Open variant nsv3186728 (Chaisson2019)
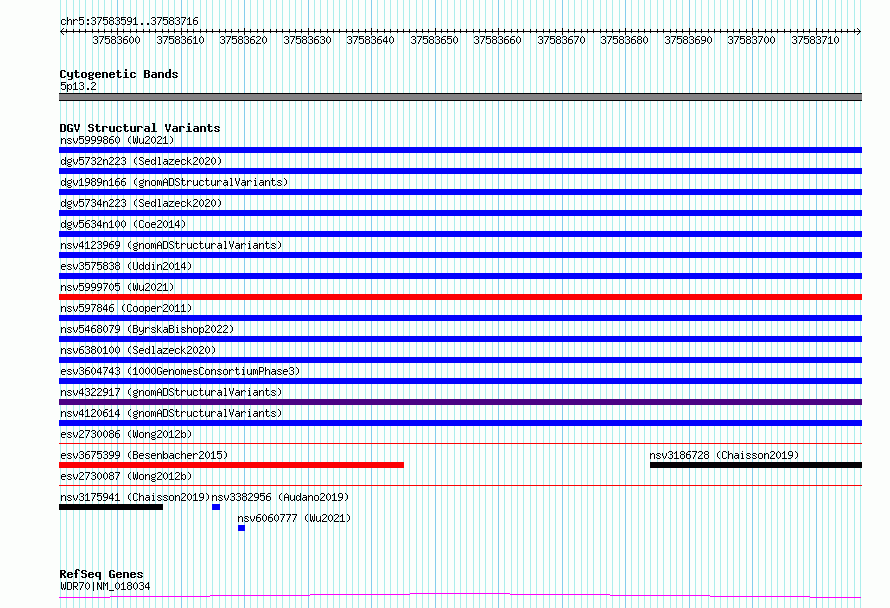This screenshot has height=608, width=890. click(x=724, y=455)
